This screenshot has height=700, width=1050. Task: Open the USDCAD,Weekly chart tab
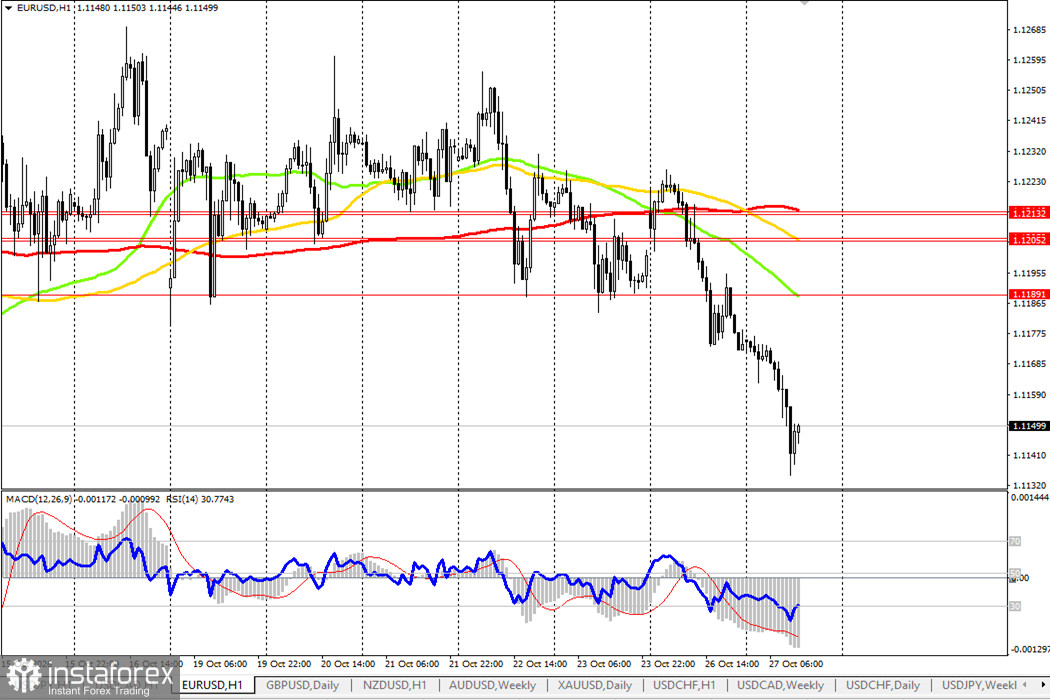781,685
